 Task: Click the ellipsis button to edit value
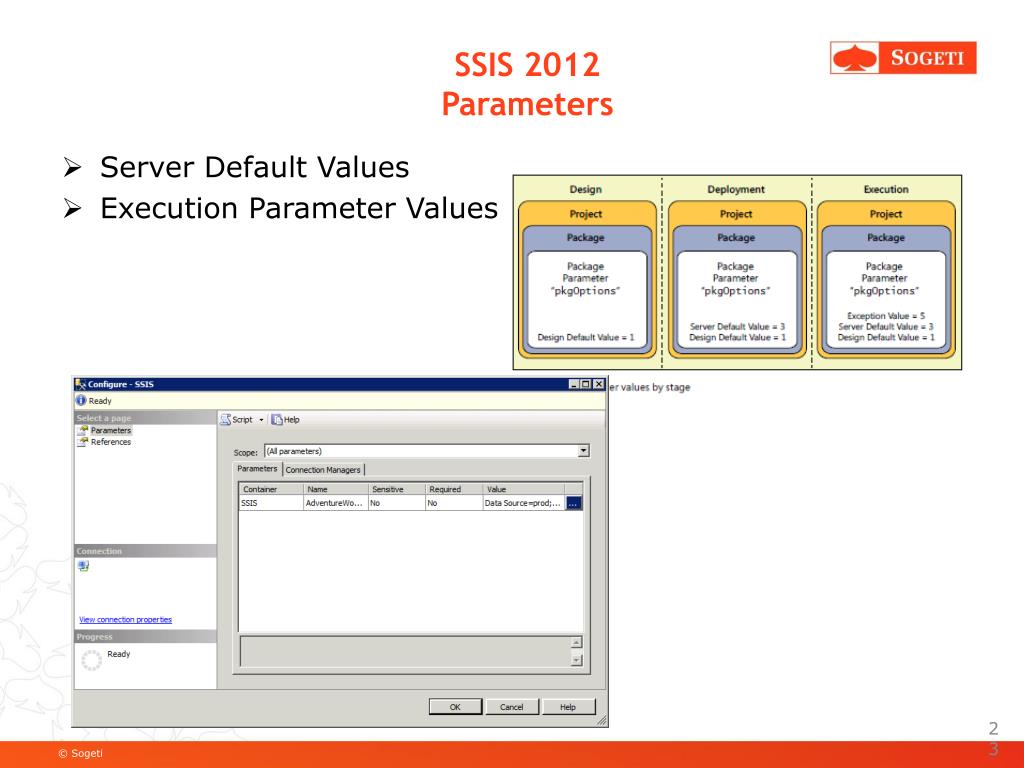(573, 504)
